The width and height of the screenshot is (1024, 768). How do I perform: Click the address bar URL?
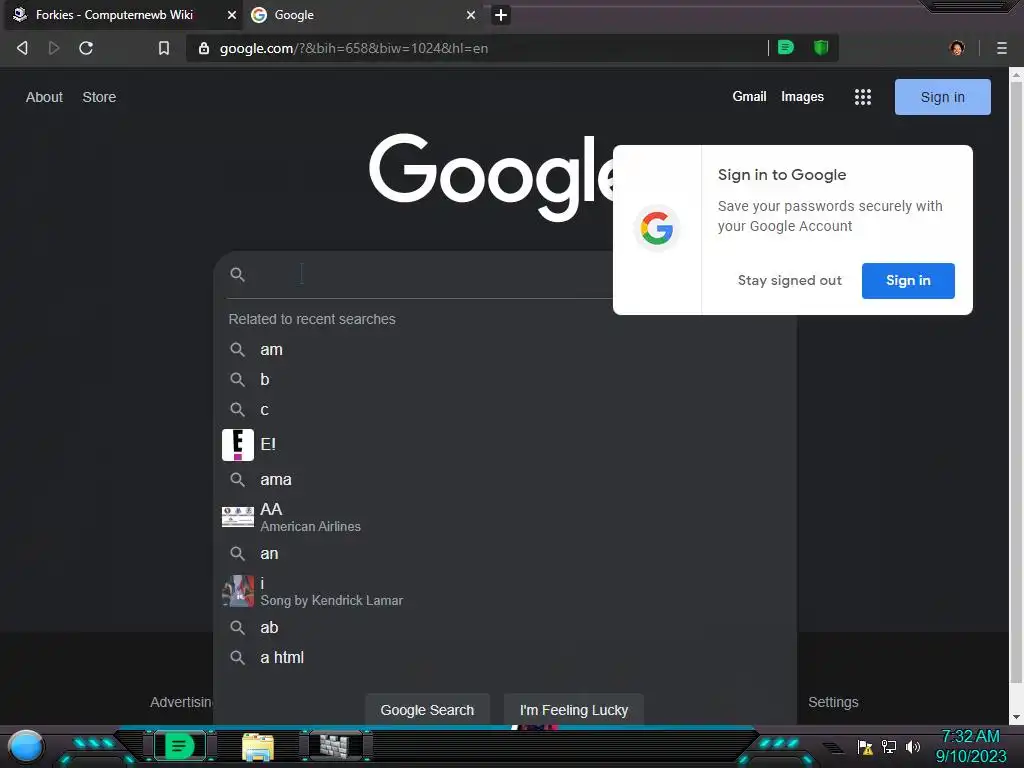354,48
